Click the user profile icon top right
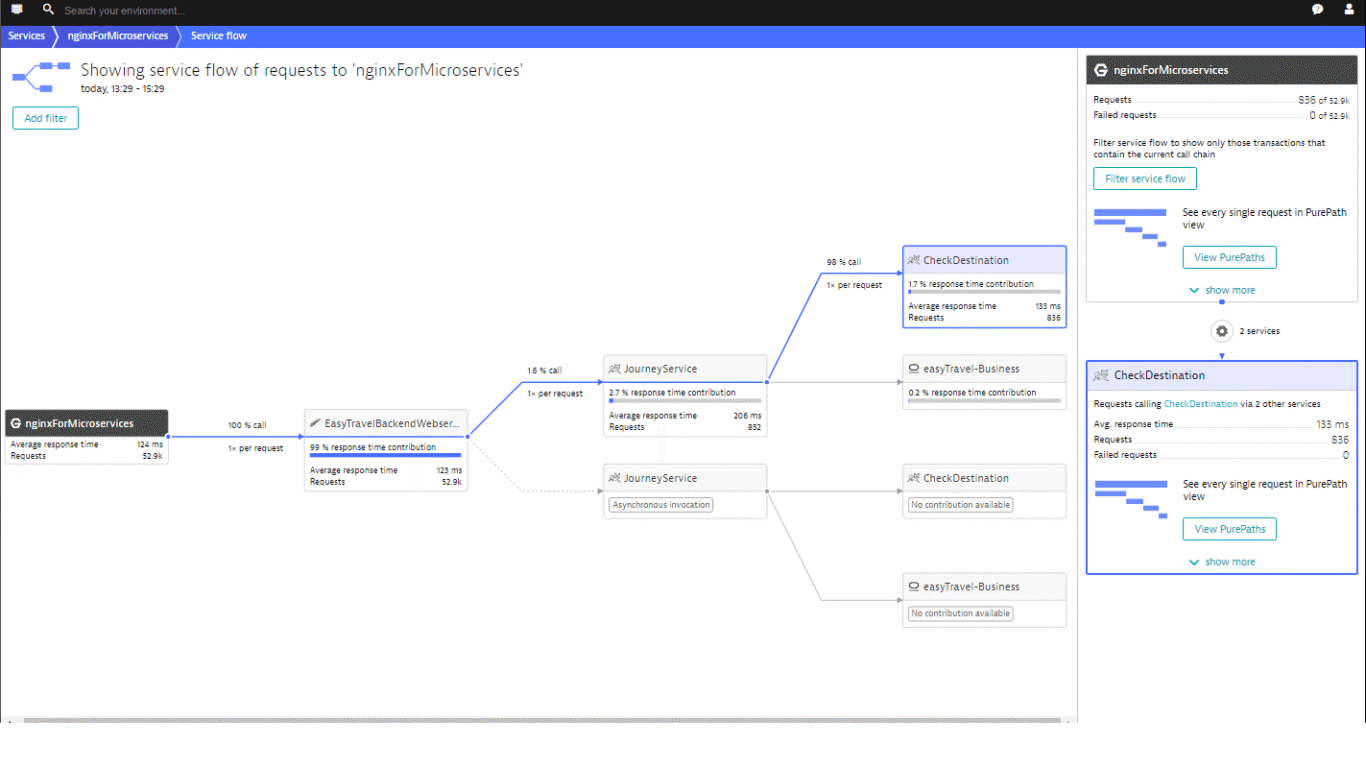Viewport: 1366px width, 767px height. (1348, 9)
